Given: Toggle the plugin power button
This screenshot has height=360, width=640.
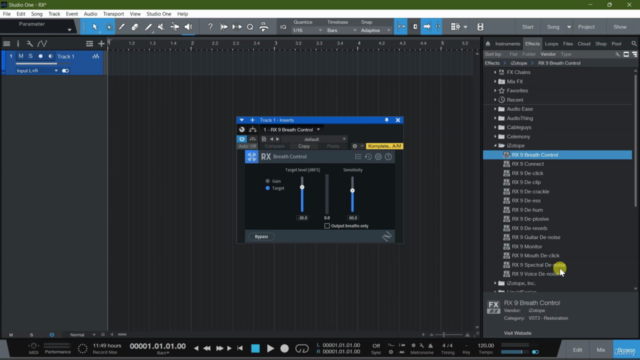Looking at the screenshot, I should (242, 139).
